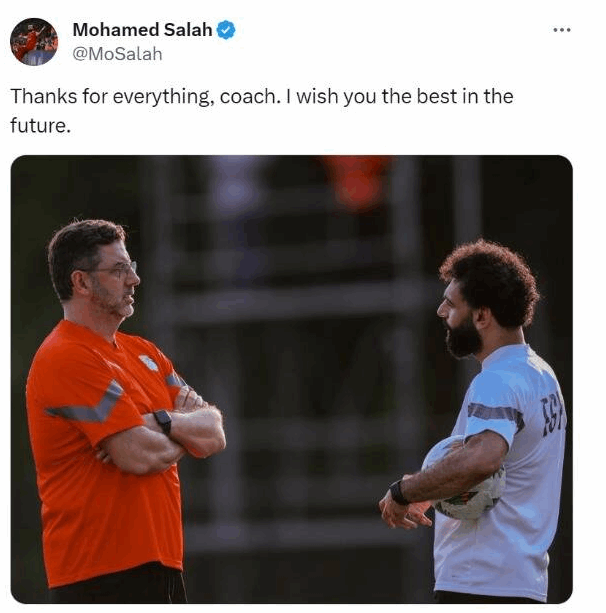The width and height of the screenshot is (606, 613).
Task: Click the blue verified badge icon
Action: point(226,30)
